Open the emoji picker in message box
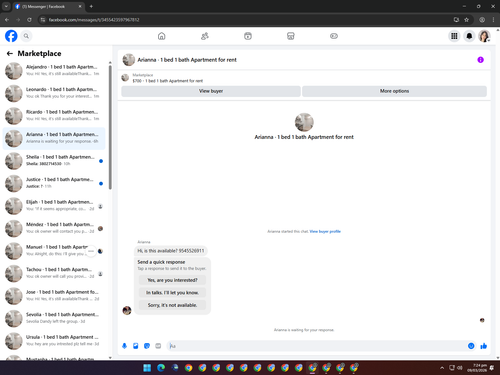The width and height of the screenshot is (500, 375). click(471, 346)
